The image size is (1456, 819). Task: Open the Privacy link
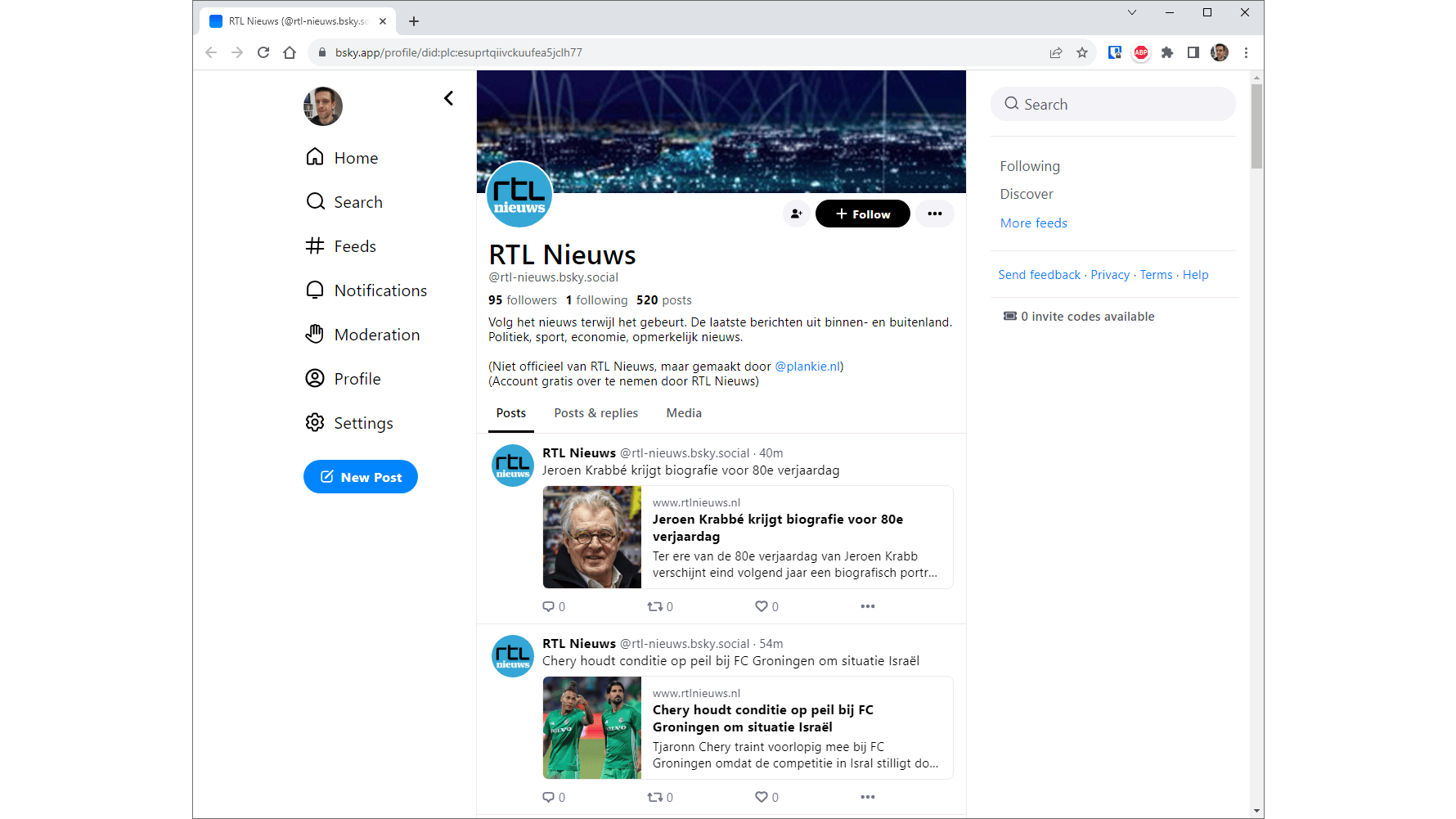click(x=1110, y=275)
